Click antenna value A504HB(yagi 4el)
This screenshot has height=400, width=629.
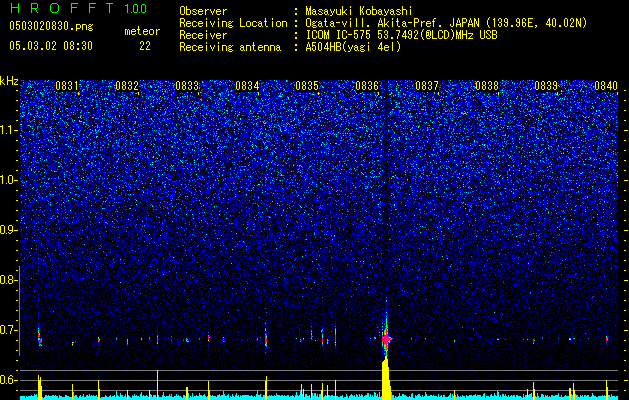click(353, 47)
